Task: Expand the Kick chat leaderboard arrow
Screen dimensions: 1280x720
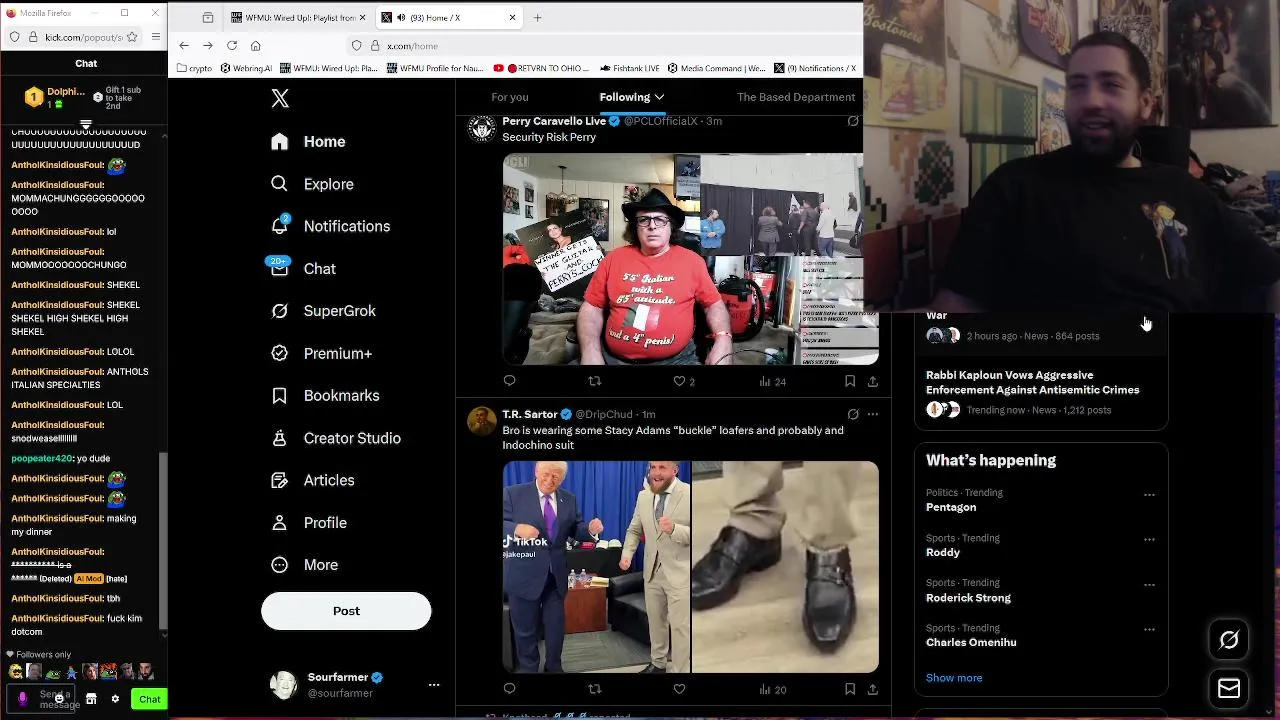Action: pyautogui.click(x=86, y=126)
